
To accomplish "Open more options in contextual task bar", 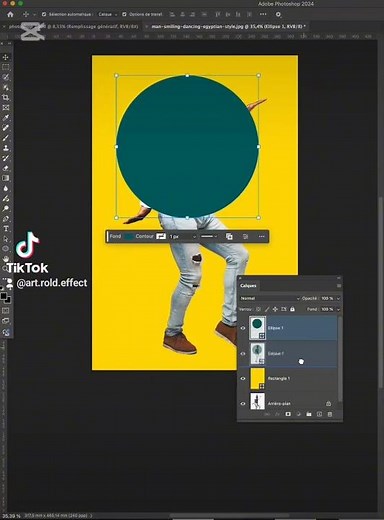I will (262, 236).
